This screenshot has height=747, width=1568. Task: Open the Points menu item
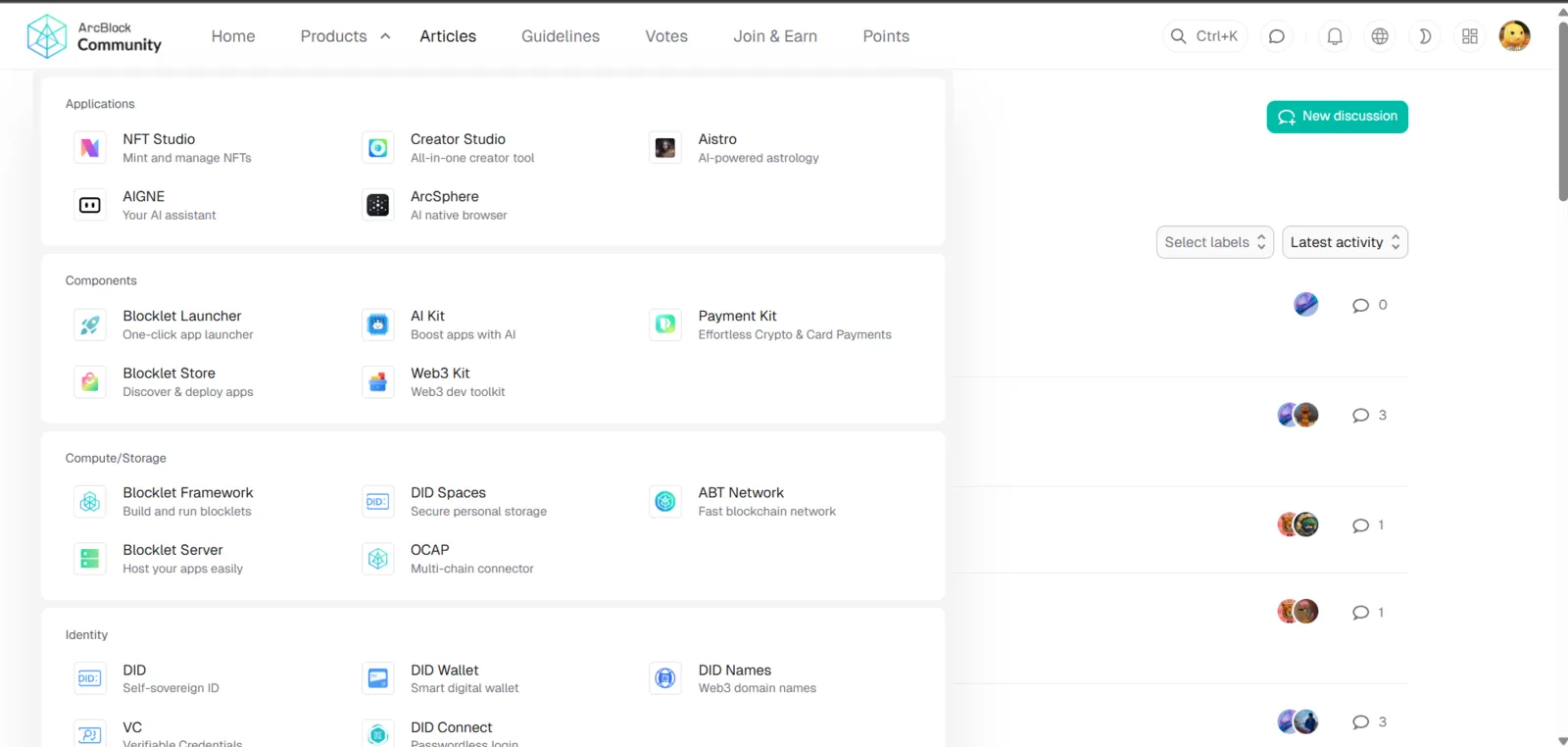886,36
